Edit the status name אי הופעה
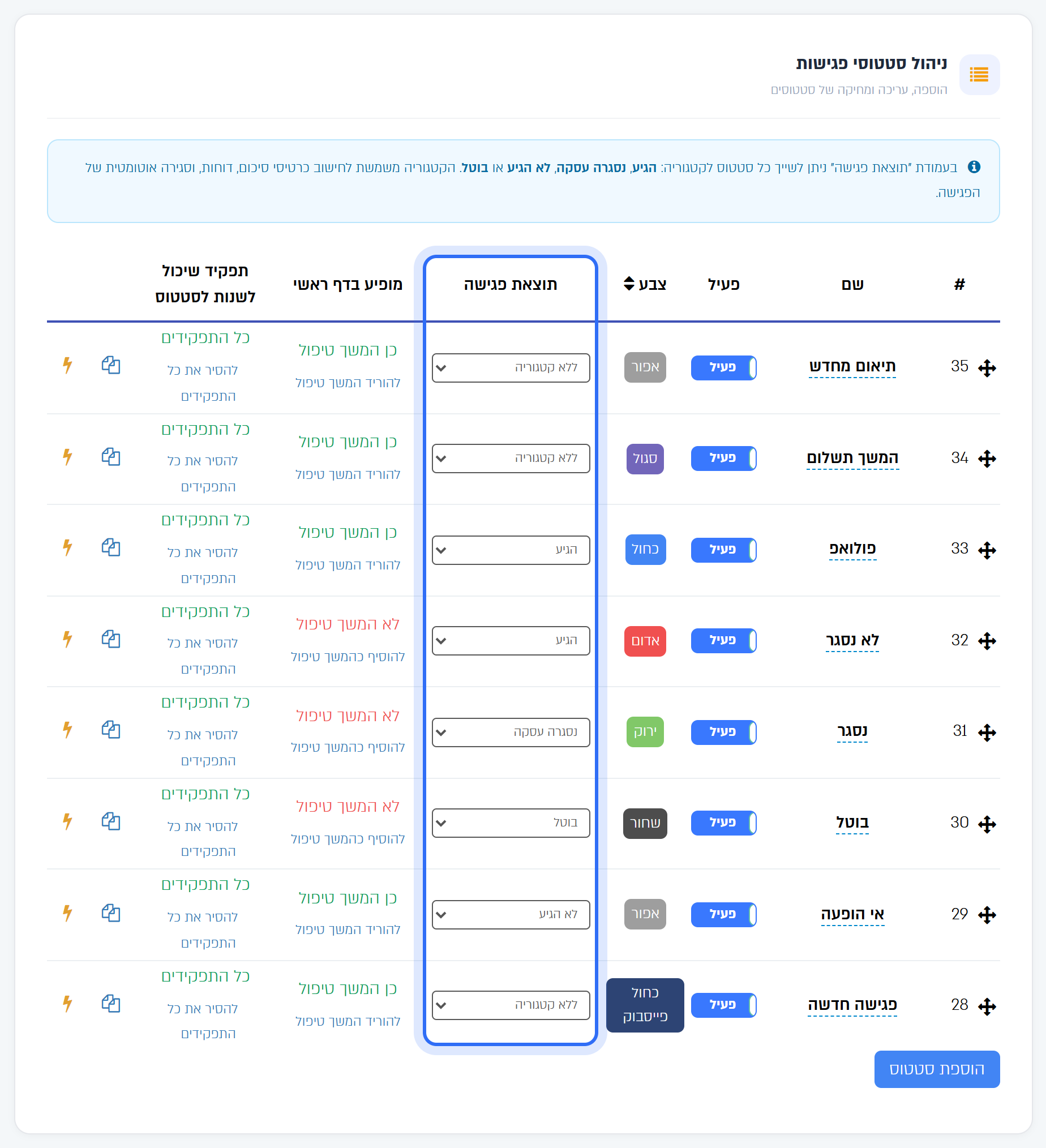 (x=852, y=914)
